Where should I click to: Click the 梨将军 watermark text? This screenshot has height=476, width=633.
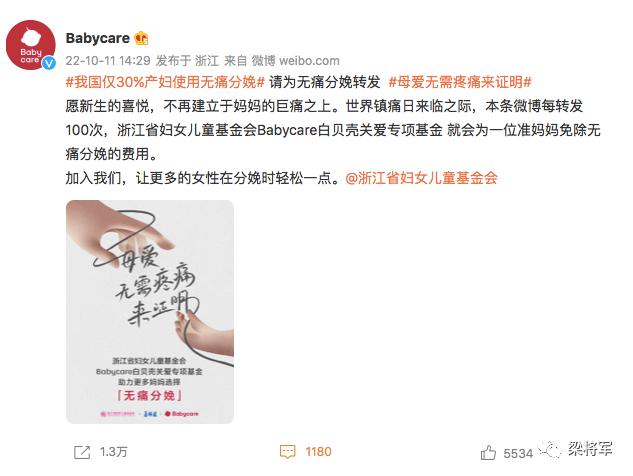[x=591, y=449]
